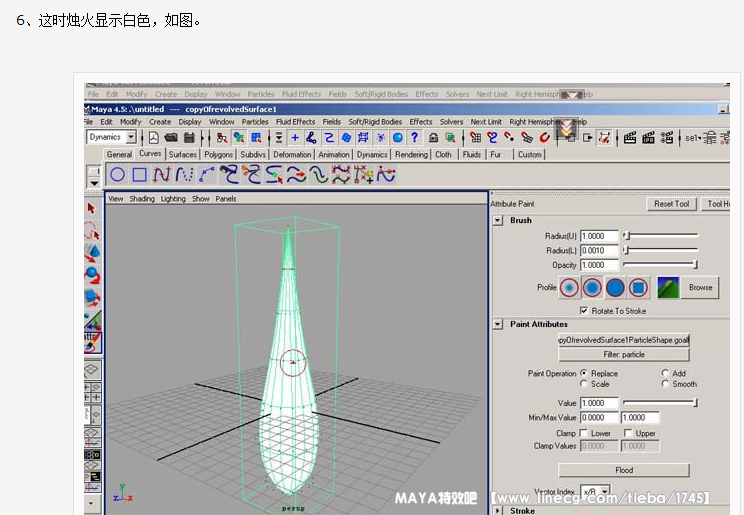The image size is (744, 515).
Task: Click the first clapperboard render icon
Action: coord(630,138)
